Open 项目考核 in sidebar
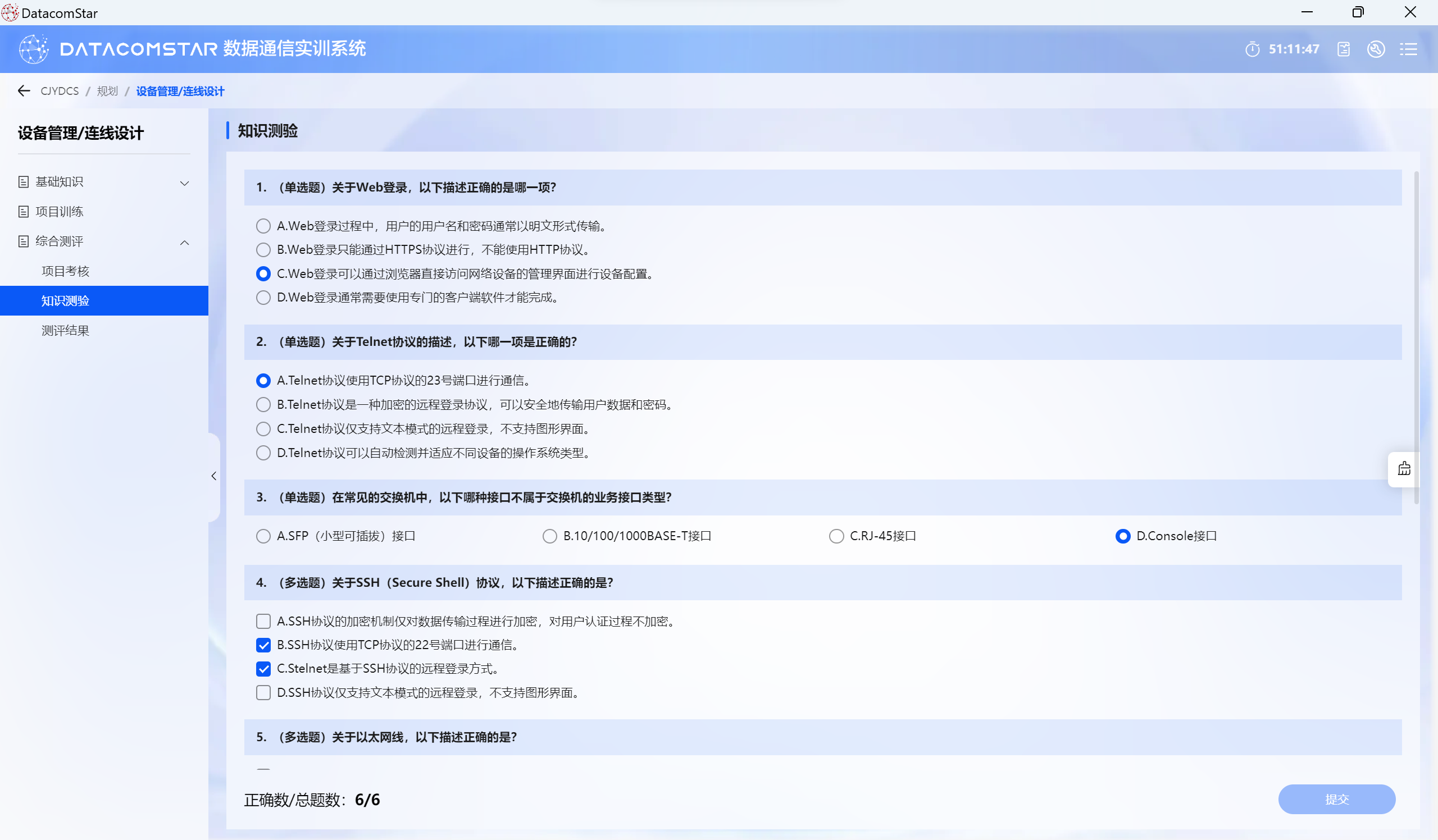Image resolution: width=1438 pixels, height=840 pixels. tap(66, 271)
